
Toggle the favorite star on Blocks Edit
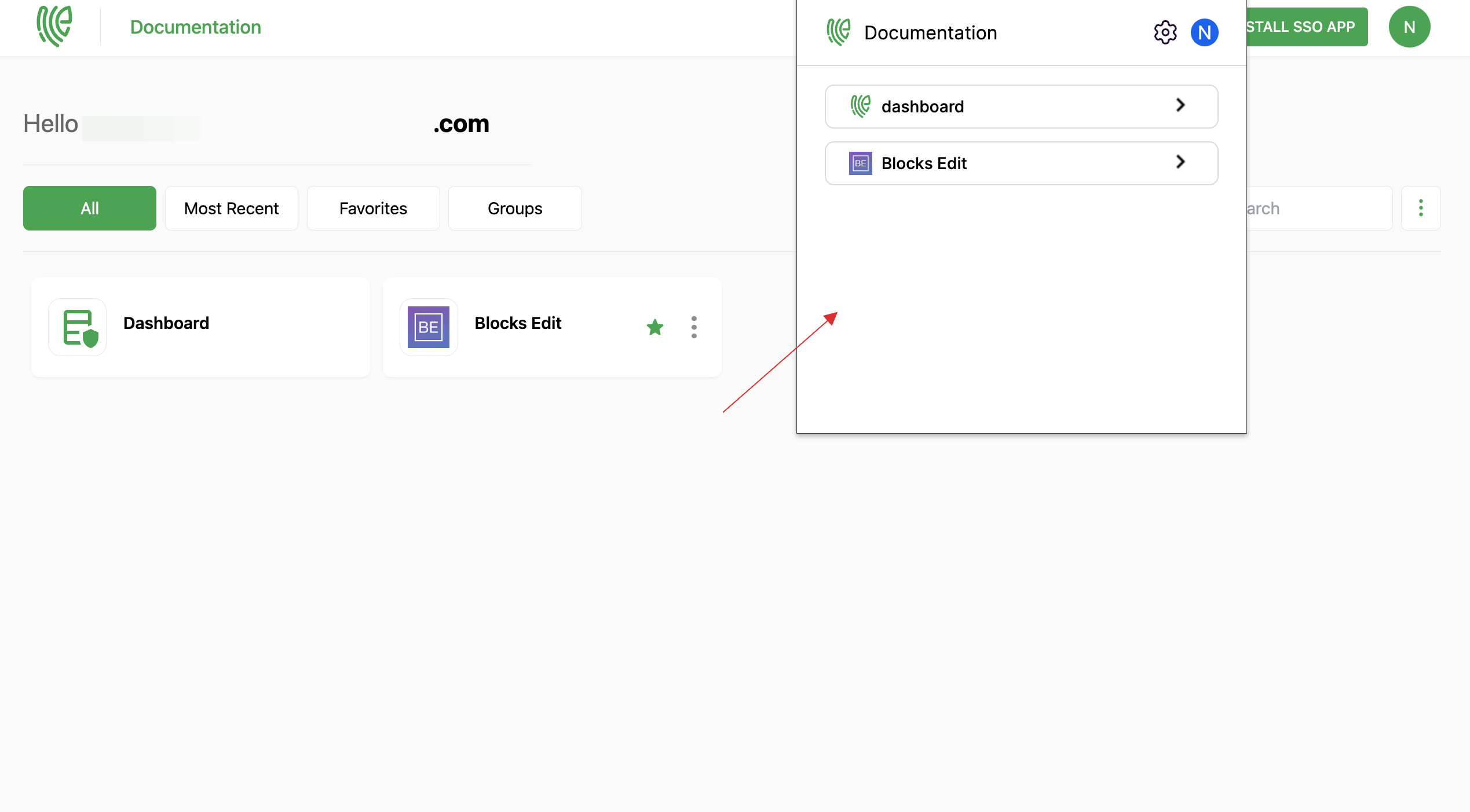pyautogui.click(x=655, y=327)
